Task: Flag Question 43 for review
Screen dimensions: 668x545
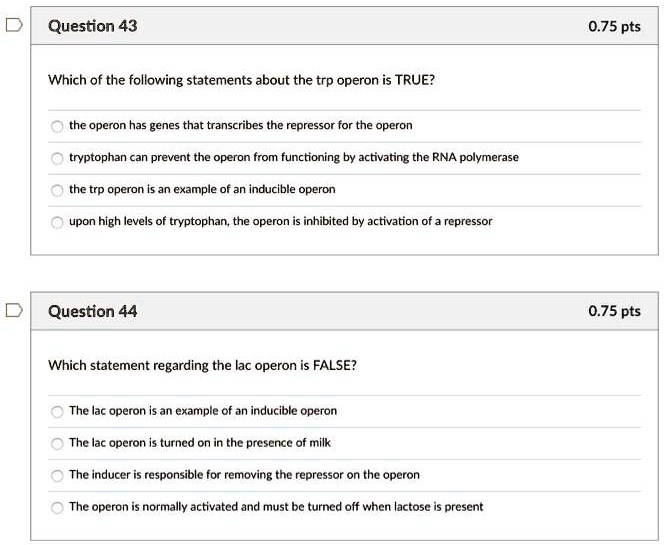Action: tap(11, 26)
